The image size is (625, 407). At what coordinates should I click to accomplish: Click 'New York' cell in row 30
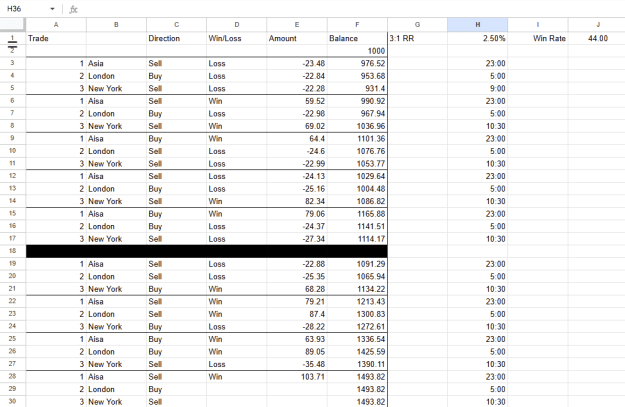[x=116, y=401]
